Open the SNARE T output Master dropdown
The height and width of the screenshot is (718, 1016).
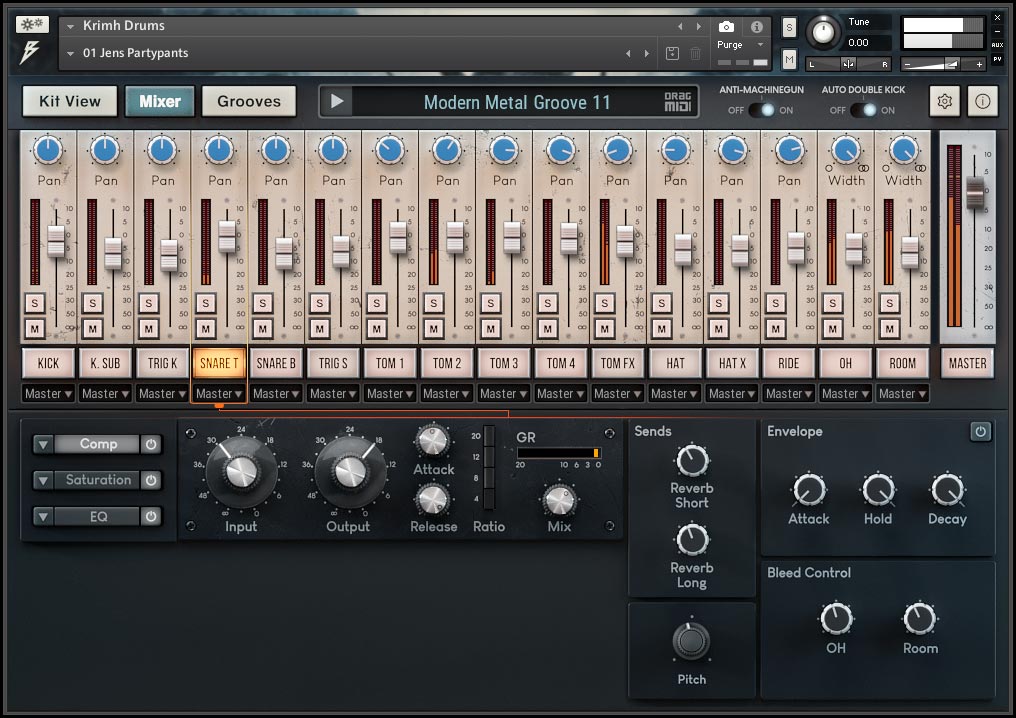(219, 393)
